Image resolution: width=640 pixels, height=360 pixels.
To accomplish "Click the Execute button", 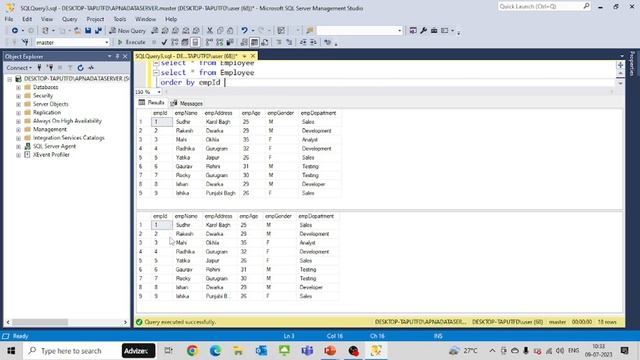I will coord(131,42).
